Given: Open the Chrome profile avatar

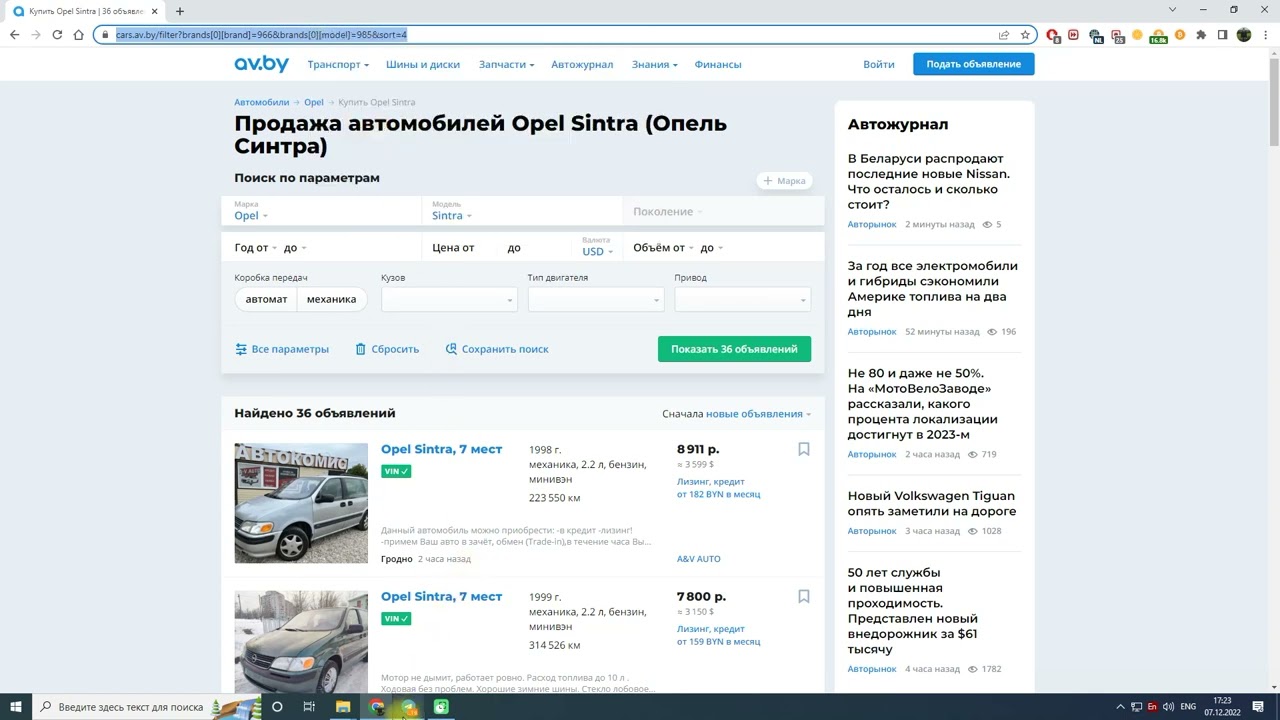Looking at the screenshot, I should click(1244, 35).
